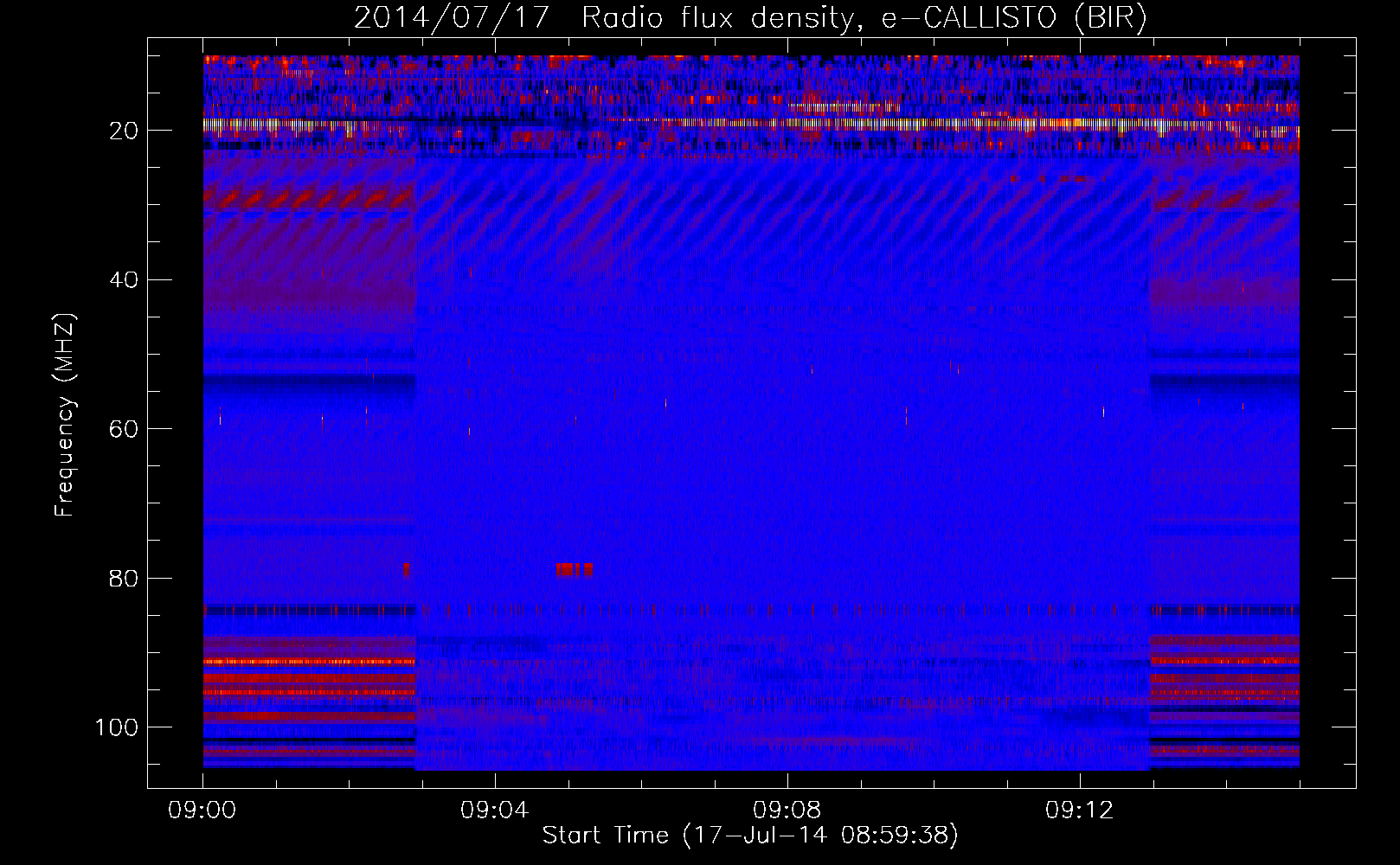Click the '09:12' time tick label
The height and width of the screenshot is (865, 1400).
1080,811
